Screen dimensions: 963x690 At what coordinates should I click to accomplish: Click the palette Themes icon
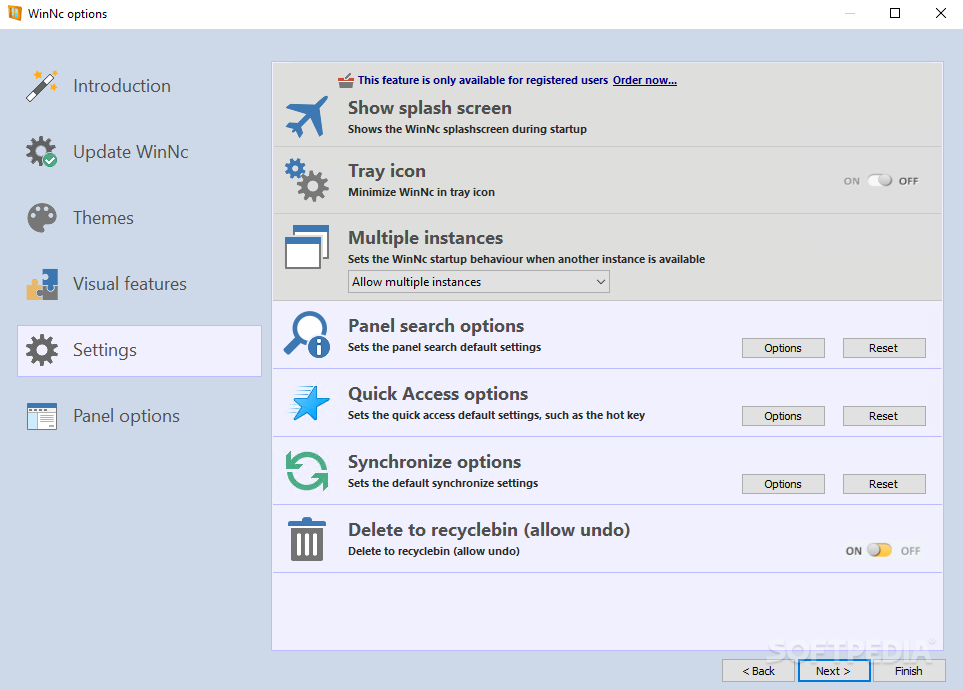(42, 218)
